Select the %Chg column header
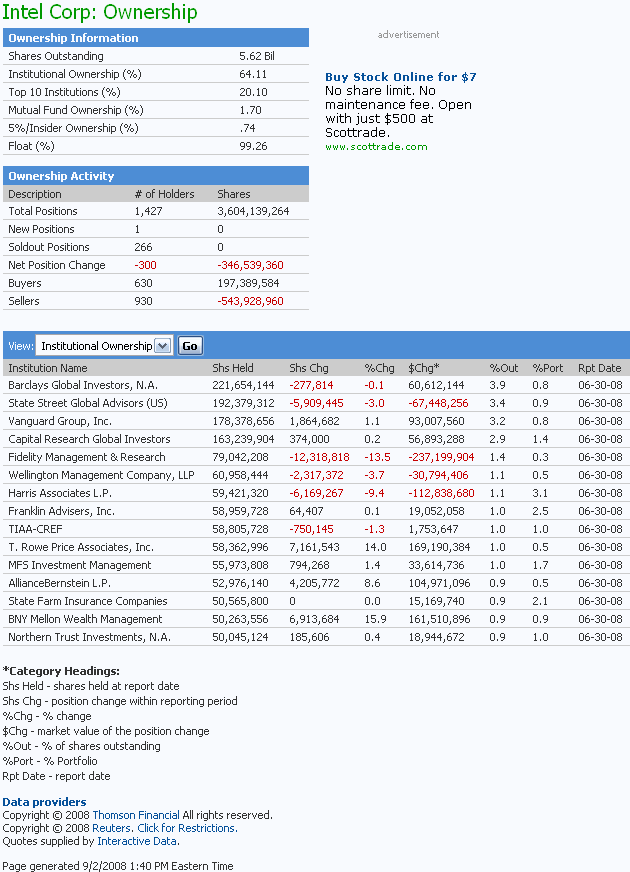 [x=379, y=368]
